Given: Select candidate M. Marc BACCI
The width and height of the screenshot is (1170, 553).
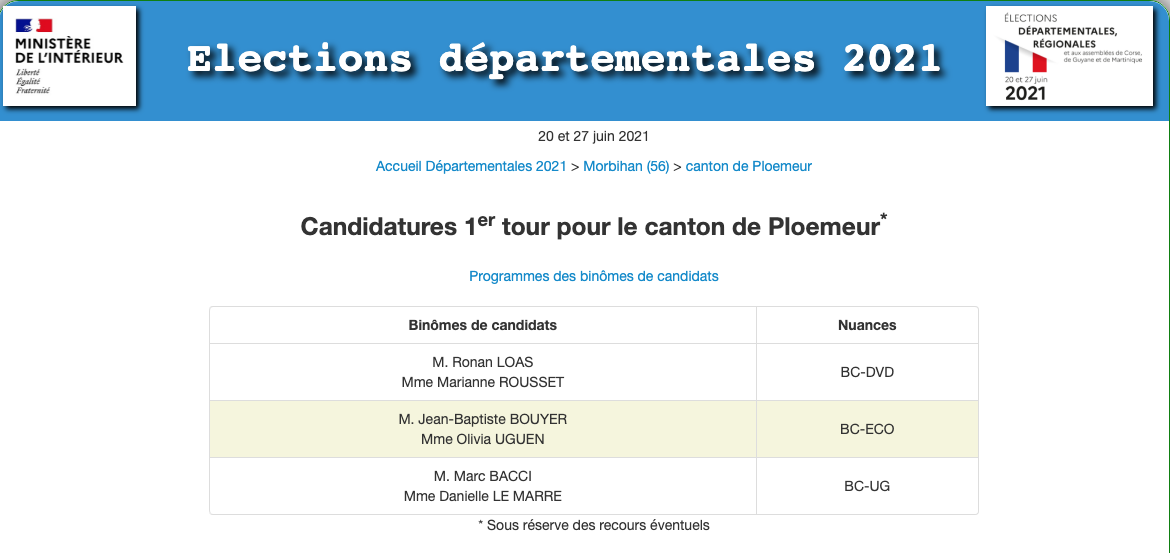Looking at the screenshot, I should coord(483,476).
